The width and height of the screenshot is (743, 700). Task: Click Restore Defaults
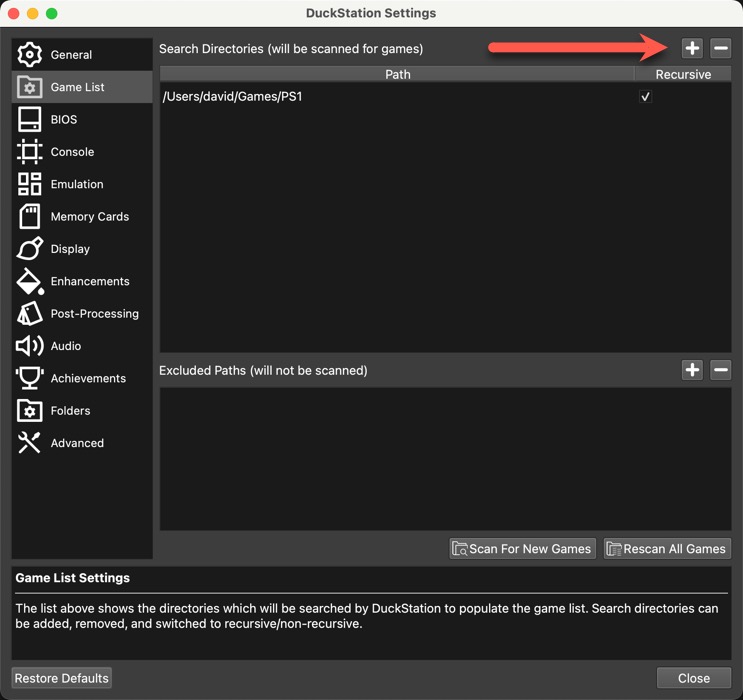tap(62, 678)
